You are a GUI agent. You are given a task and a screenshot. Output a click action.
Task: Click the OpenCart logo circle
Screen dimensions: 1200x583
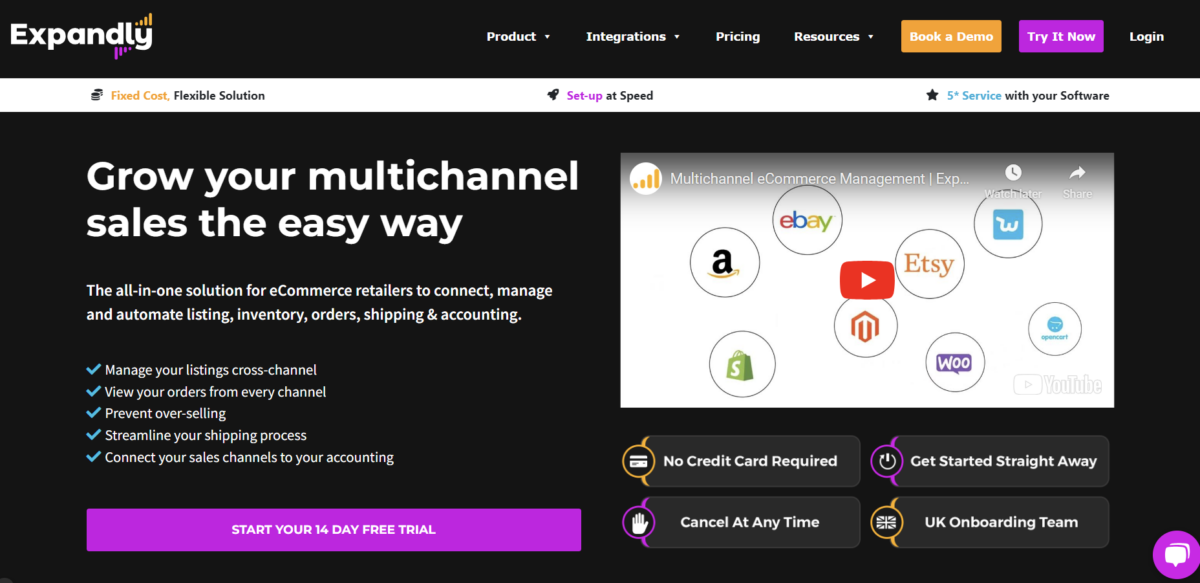1054,329
